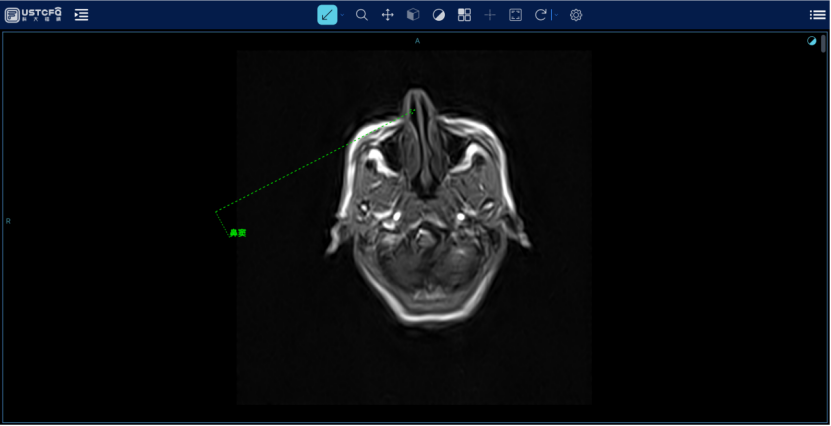The height and width of the screenshot is (426, 831).
Task: Click the rotate reset icon
Action: pos(541,15)
